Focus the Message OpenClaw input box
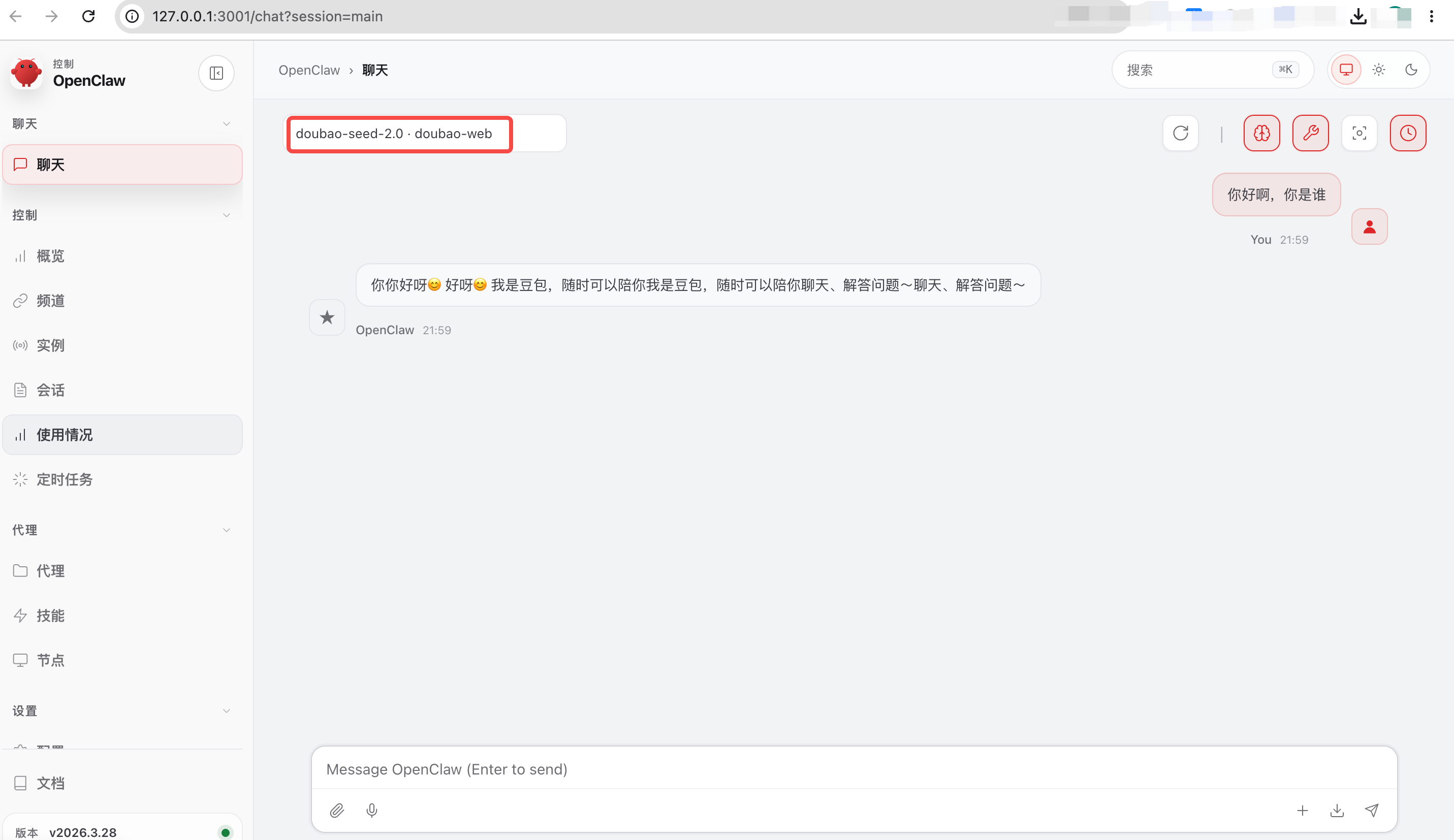Viewport: 1454px width, 840px height. tap(854, 769)
